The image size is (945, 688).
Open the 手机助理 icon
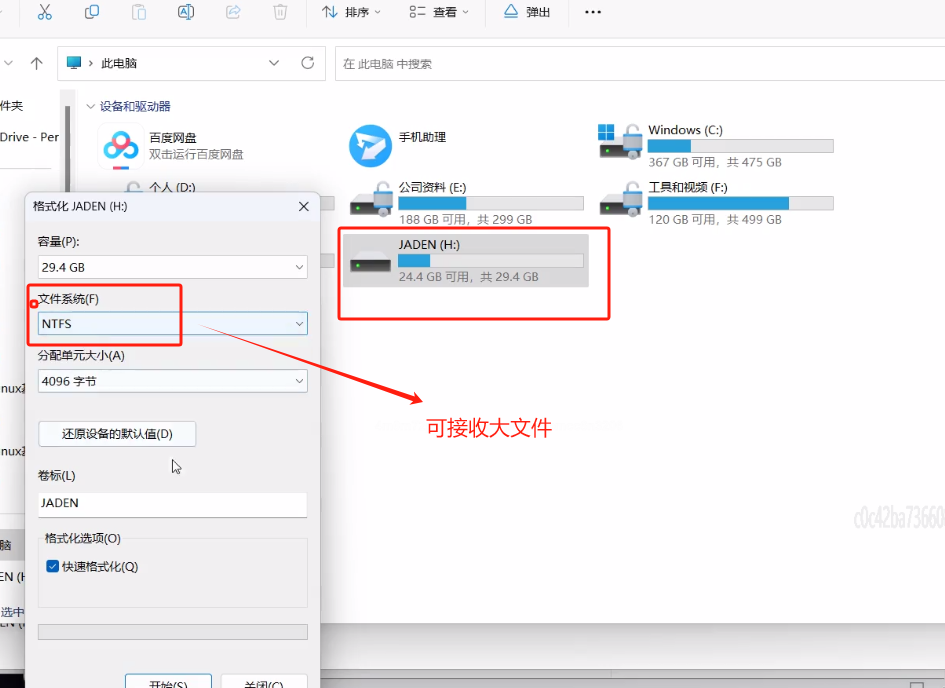click(371, 146)
